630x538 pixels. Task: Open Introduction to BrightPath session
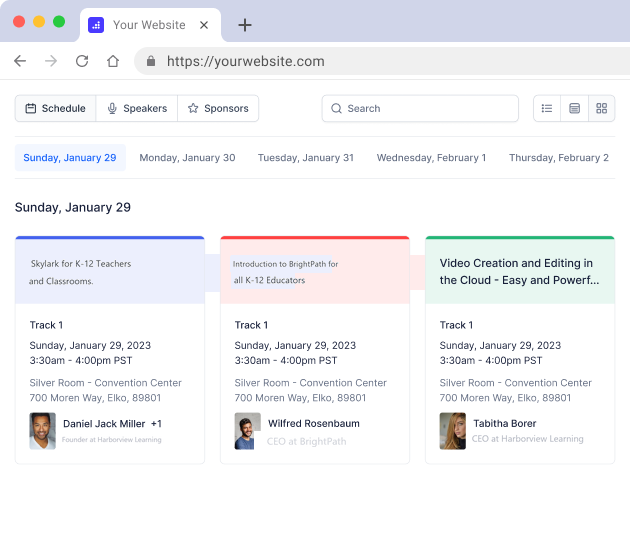(285, 272)
